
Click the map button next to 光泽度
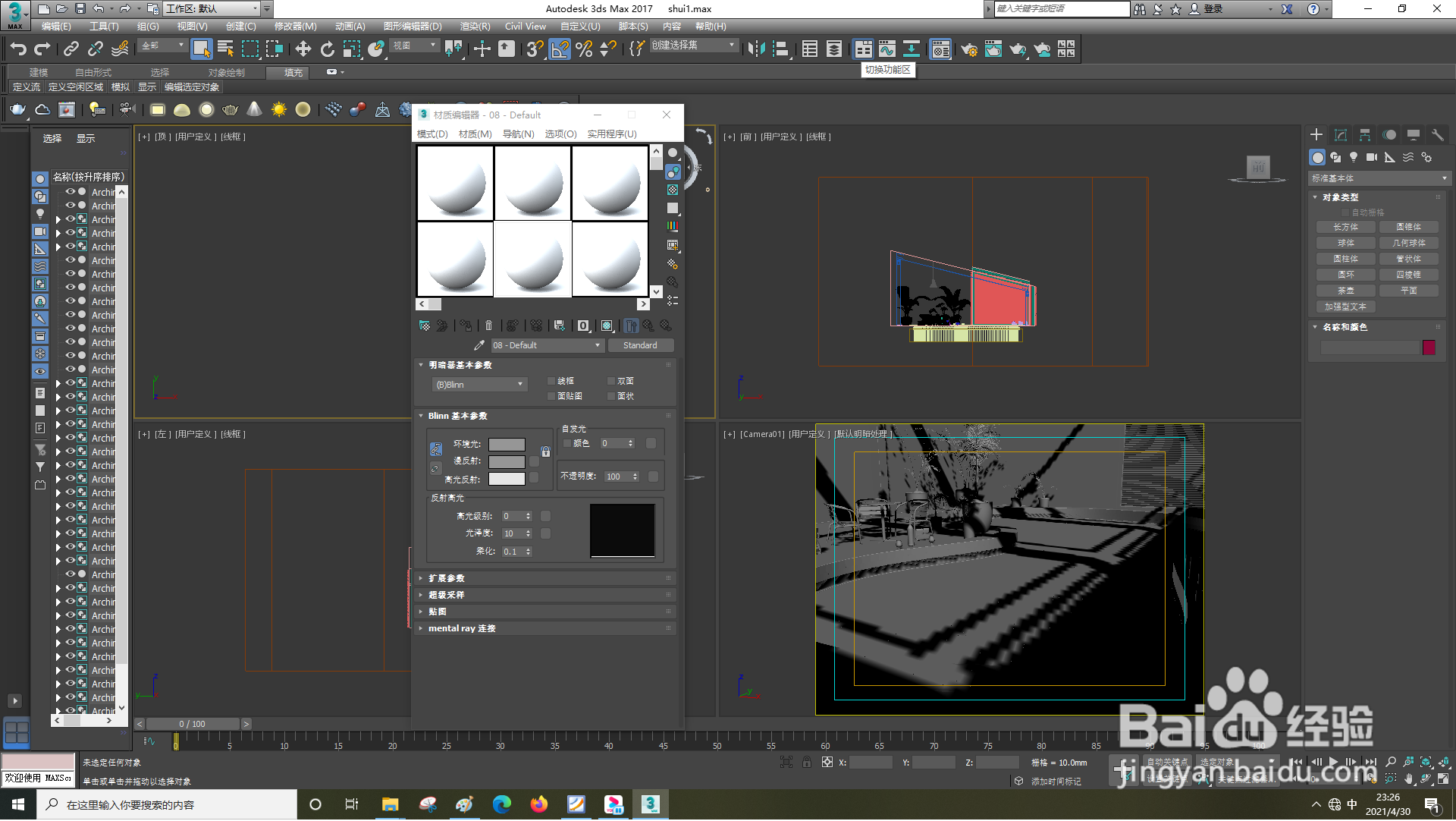tap(545, 533)
